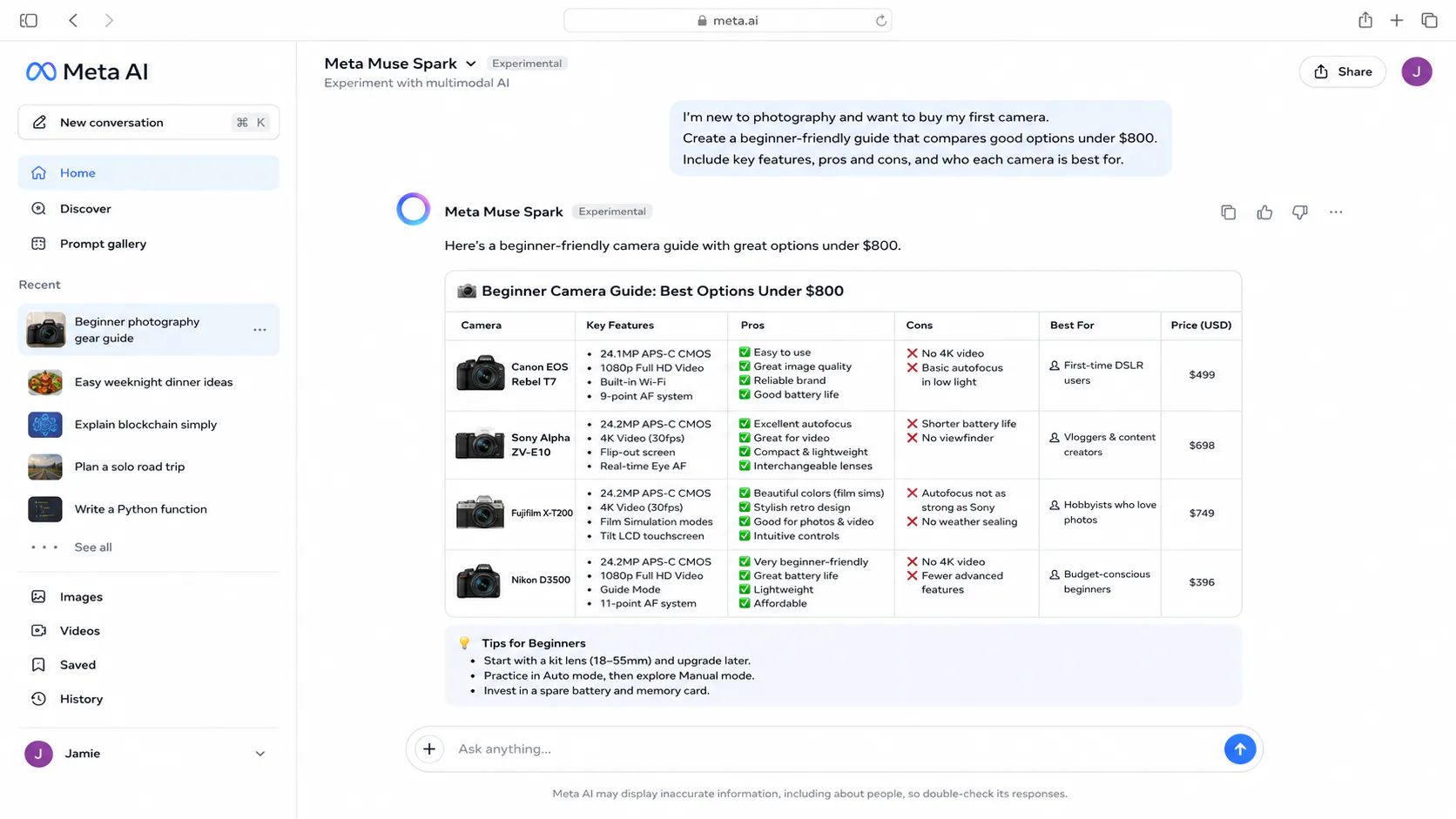Click the Canon EOS Rebel T7 camera image
The width and height of the screenshot is (1456, 819).
tap(480, 373)
